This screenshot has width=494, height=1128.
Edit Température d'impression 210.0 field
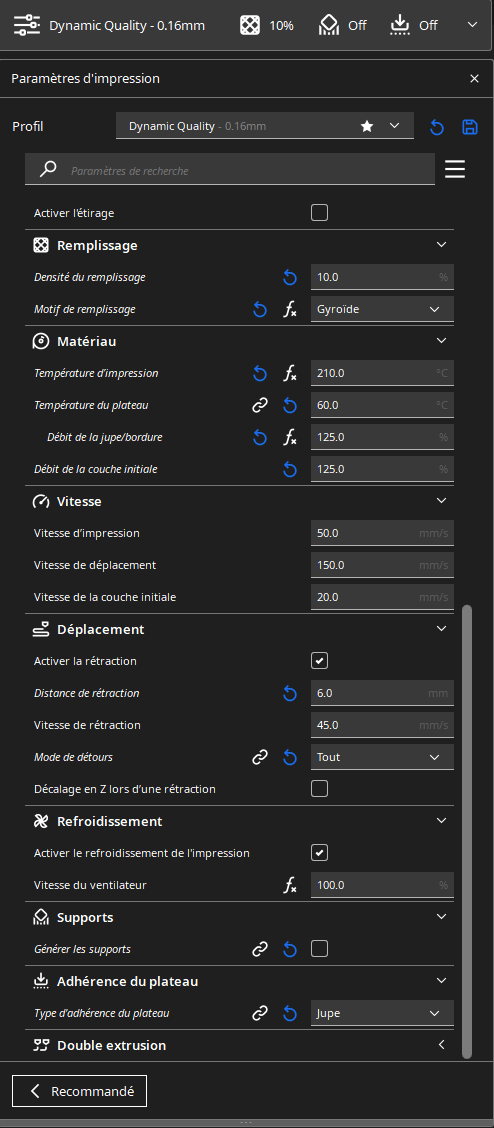[x=382, y=373]
